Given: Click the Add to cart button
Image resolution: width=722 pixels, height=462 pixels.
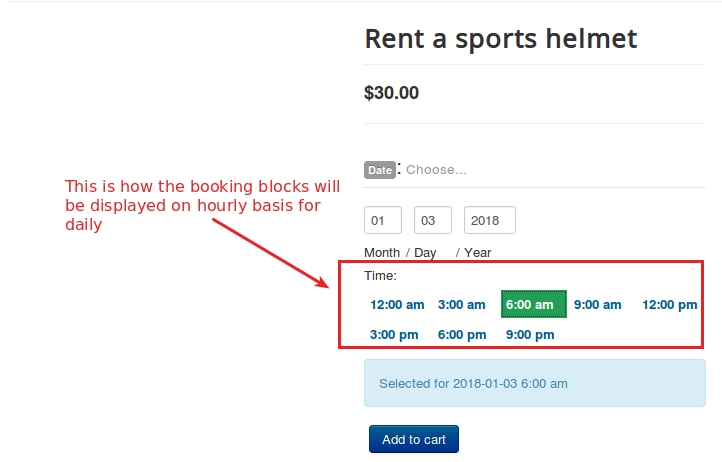Looking at the screenshot, I should (x=413, y=439).
